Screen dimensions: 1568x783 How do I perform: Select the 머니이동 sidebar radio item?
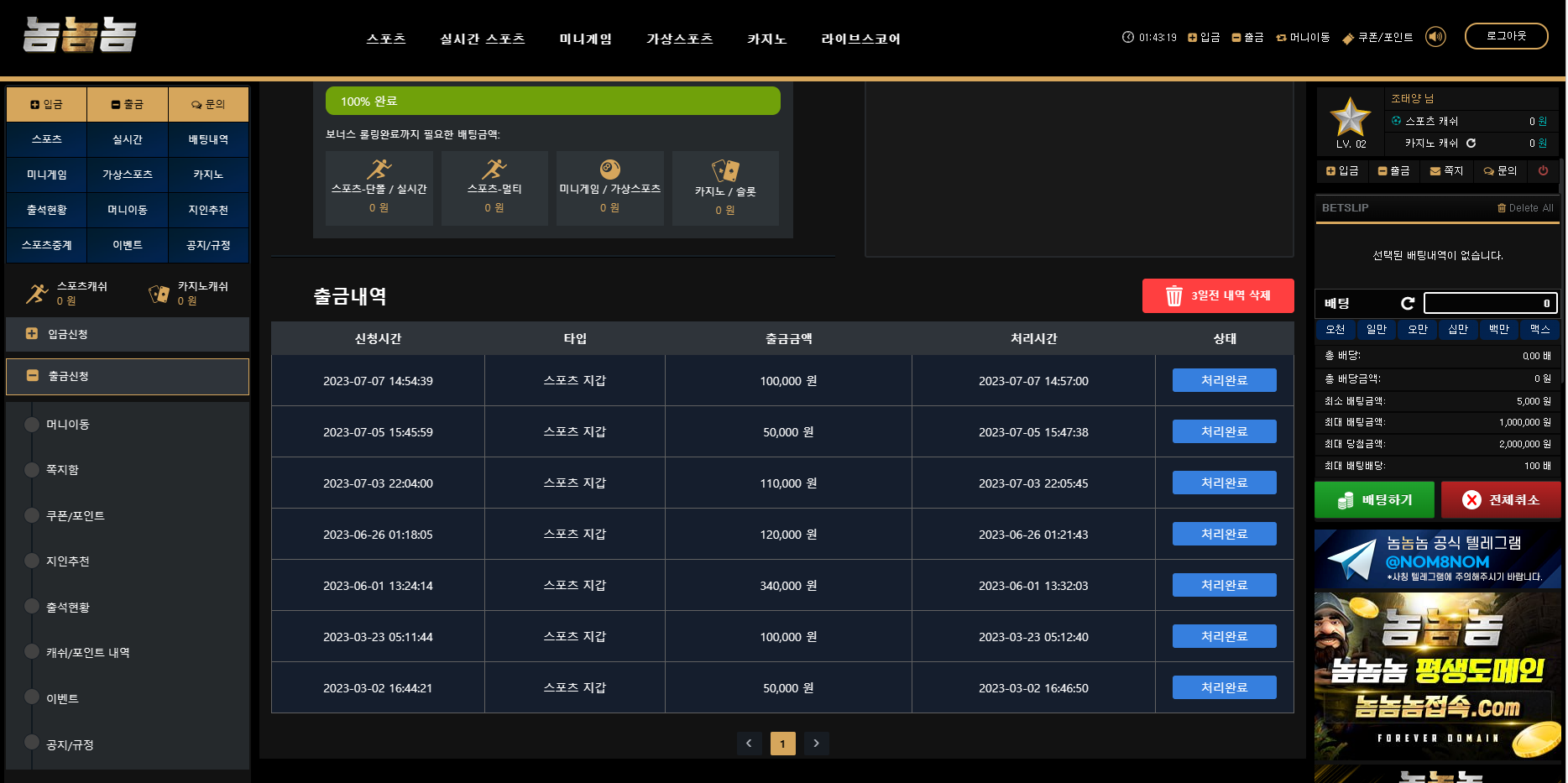point(32,425)
